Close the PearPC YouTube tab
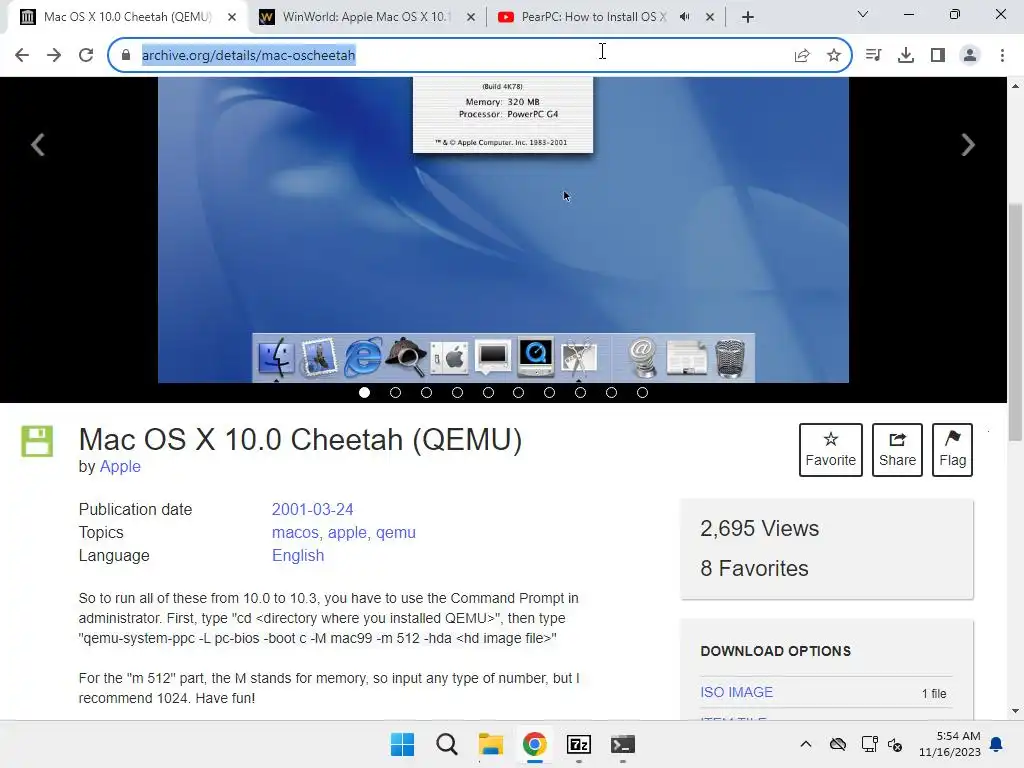 click(x=710, y=17)
